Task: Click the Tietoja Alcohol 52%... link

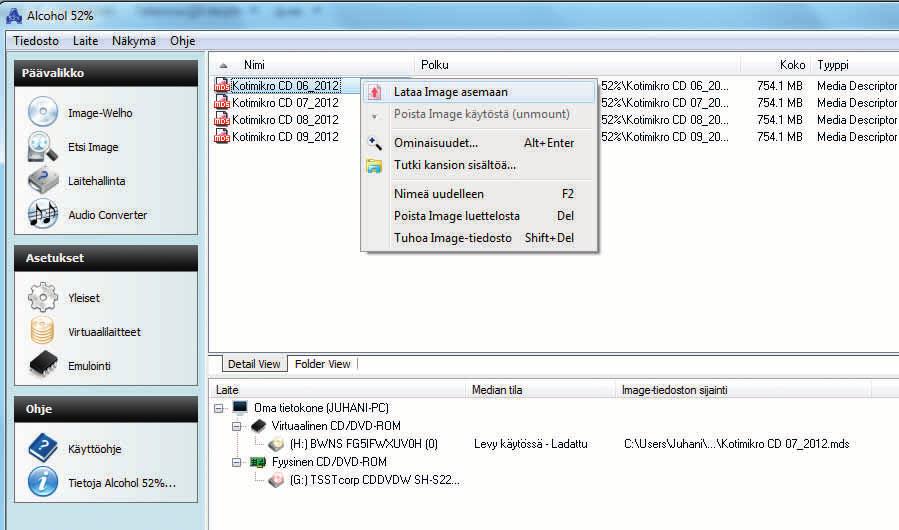Action: [122, 483]
